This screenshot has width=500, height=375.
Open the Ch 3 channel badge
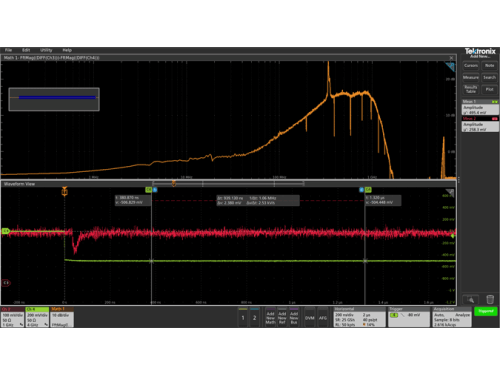(x=12, y=317)
